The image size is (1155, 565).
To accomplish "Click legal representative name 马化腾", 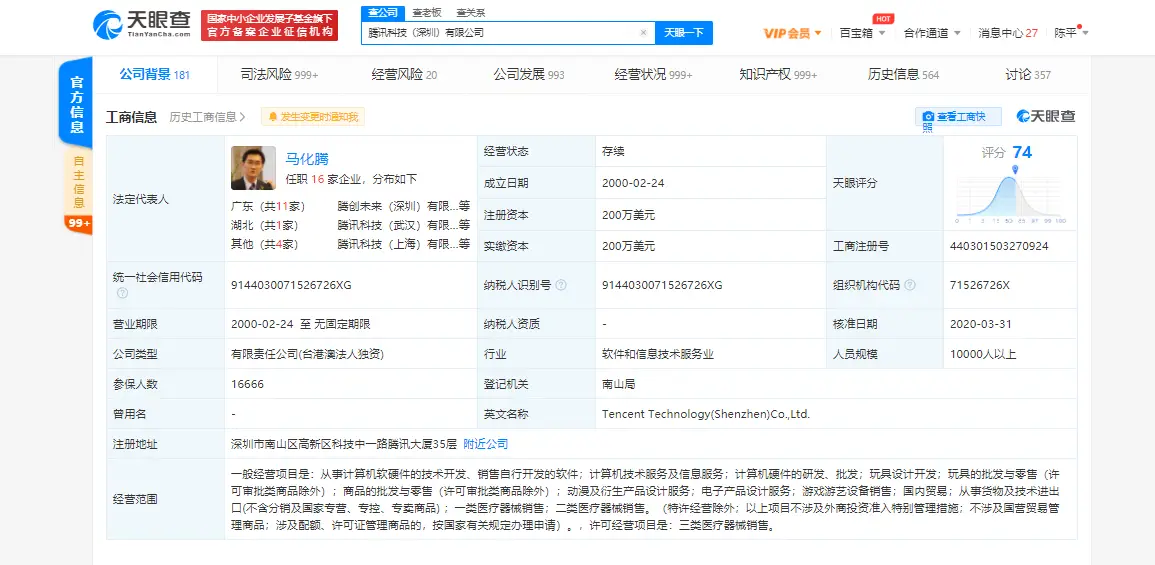I will [x=307, y=158].
